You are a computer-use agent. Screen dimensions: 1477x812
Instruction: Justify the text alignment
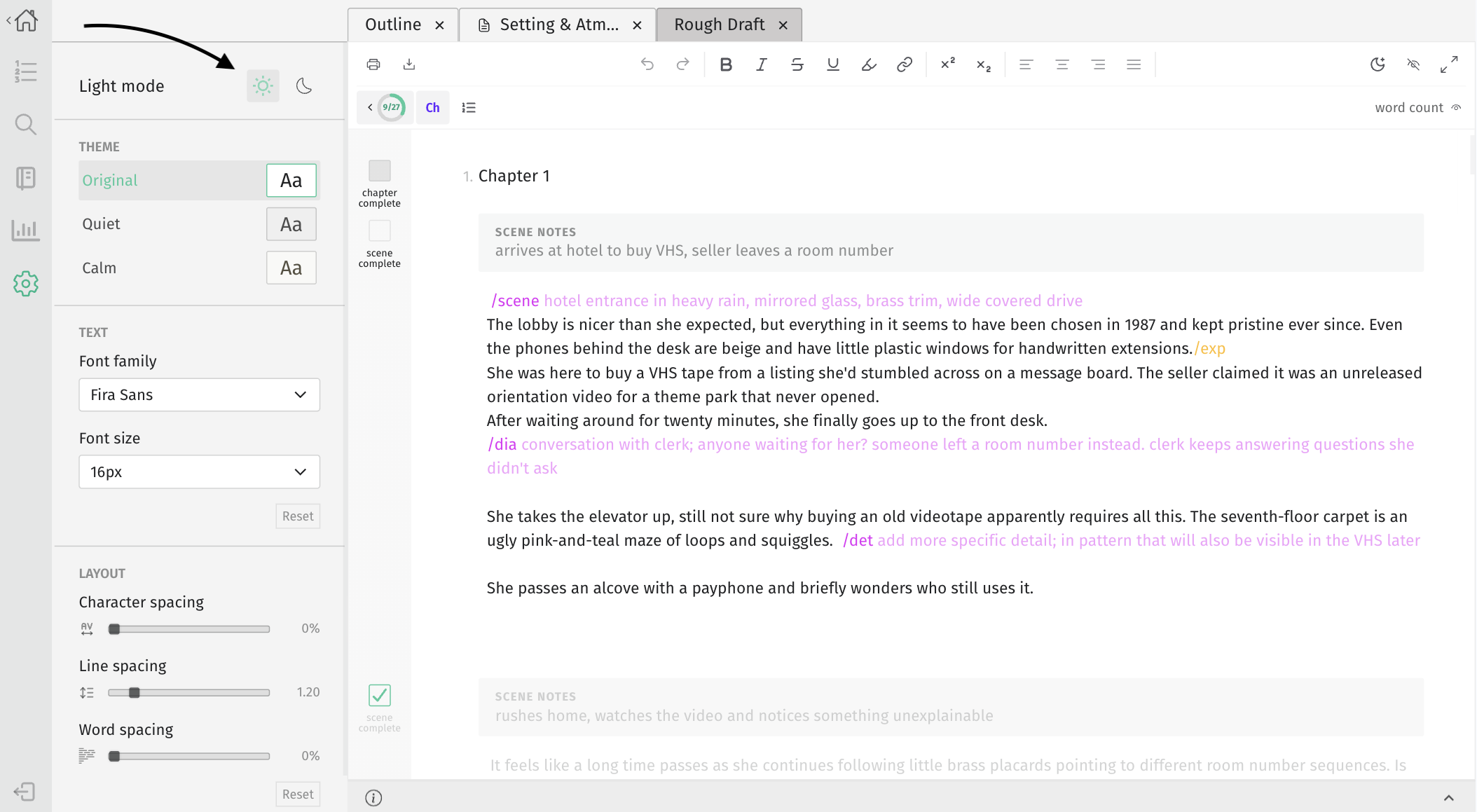[1134, 64]
